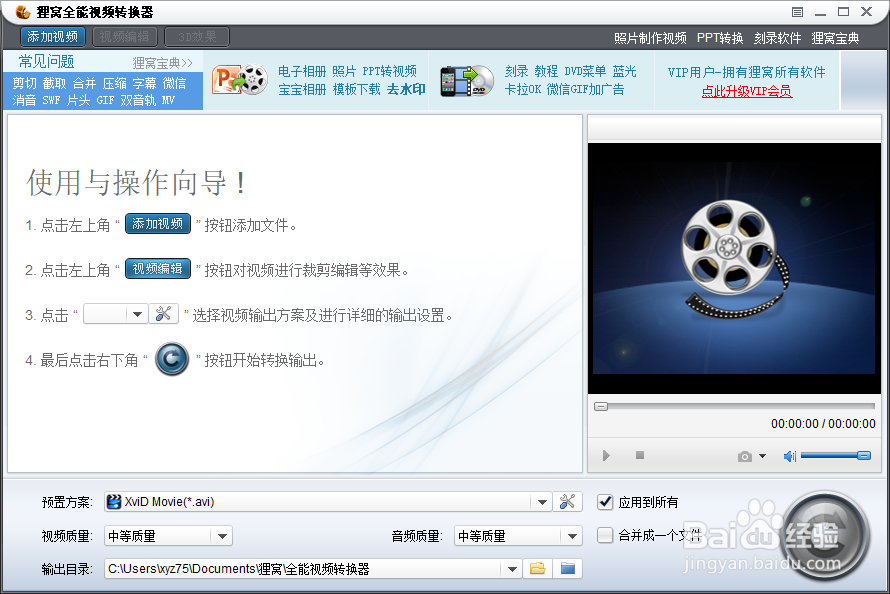Open the 预设方案 XviD Movie dropdown
The height and width of the screenshot is (594, 890).
point(541,501)
